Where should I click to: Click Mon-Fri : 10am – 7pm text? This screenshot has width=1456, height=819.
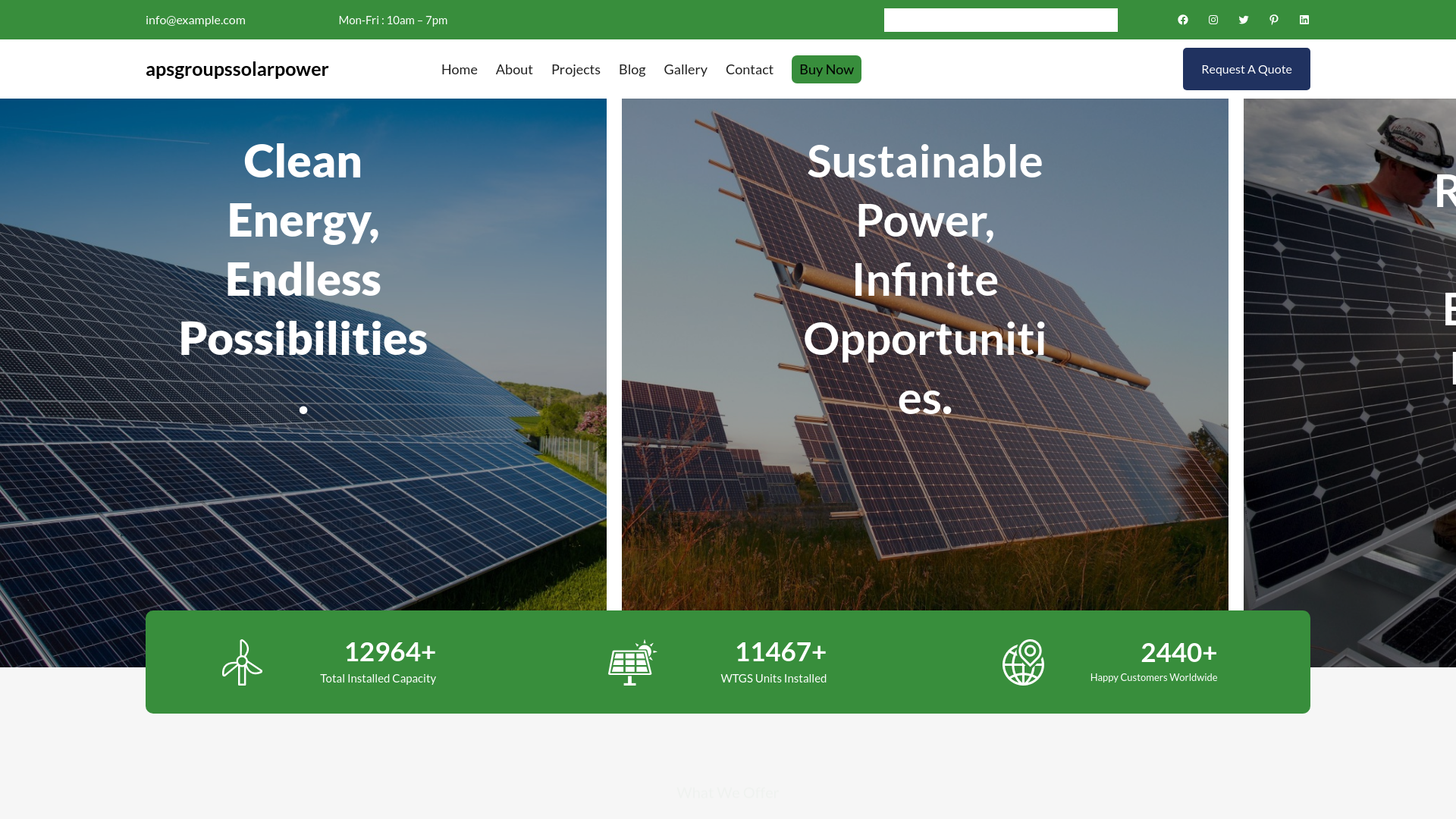tap(393, 20)
